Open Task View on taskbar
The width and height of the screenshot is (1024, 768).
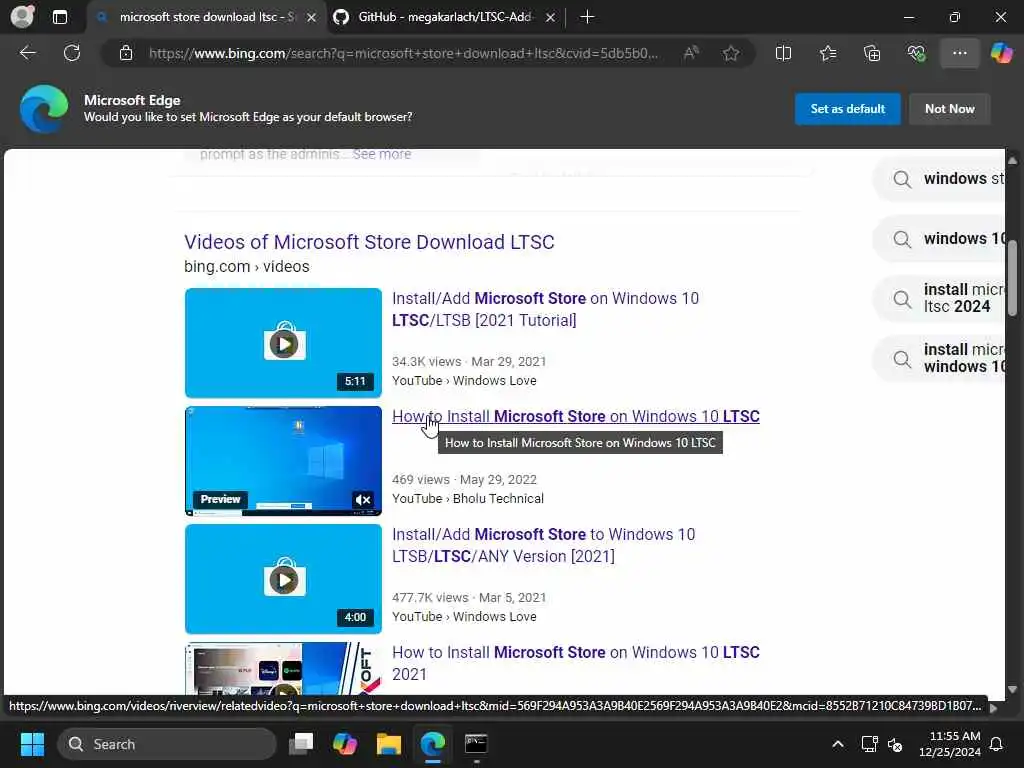click(301, 744)
